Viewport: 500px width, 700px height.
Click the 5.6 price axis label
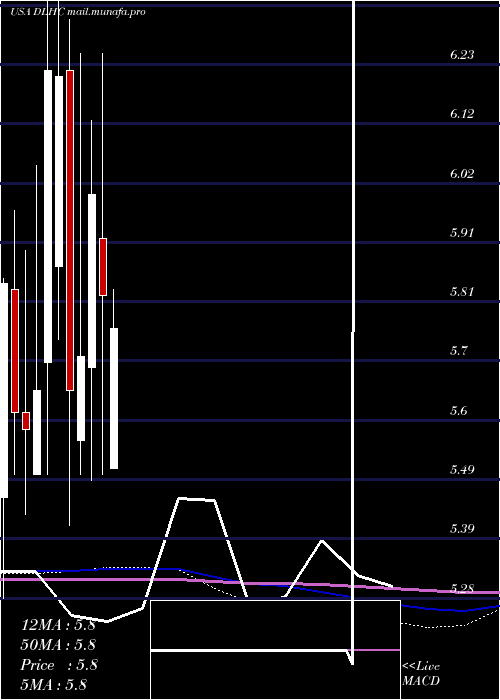[458, 410]
